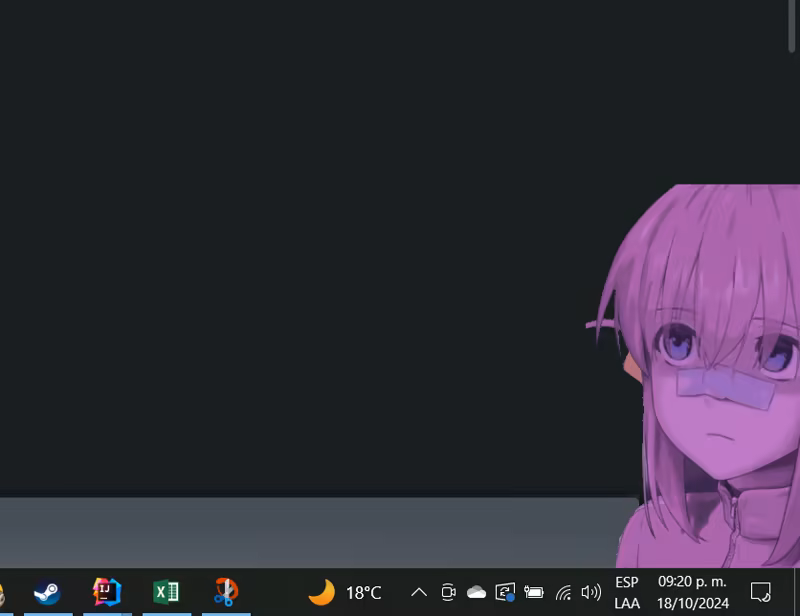This screenshot has width=800, height=616.
Task: Open the notification action center
Action: coord(760,593)
